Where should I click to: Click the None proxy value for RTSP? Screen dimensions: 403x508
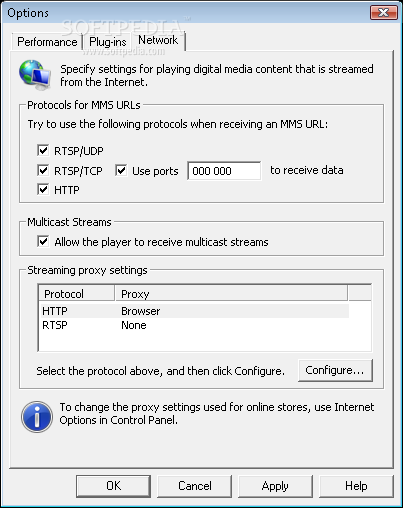pos(134,325)
